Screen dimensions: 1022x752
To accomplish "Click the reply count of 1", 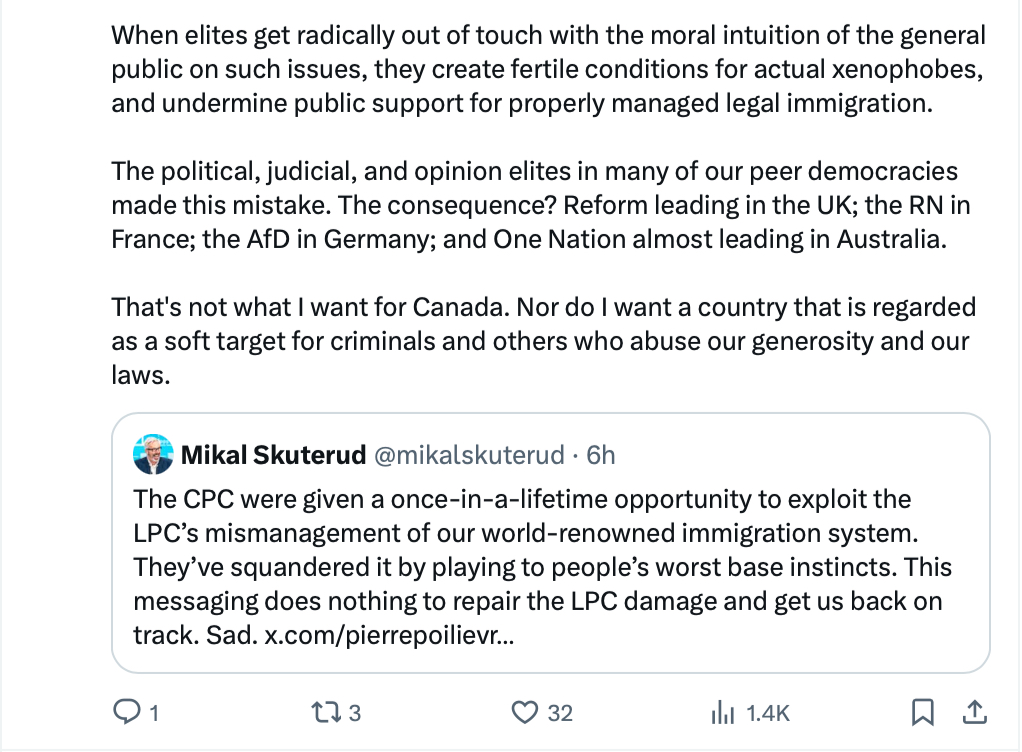I will click(153, 713).
